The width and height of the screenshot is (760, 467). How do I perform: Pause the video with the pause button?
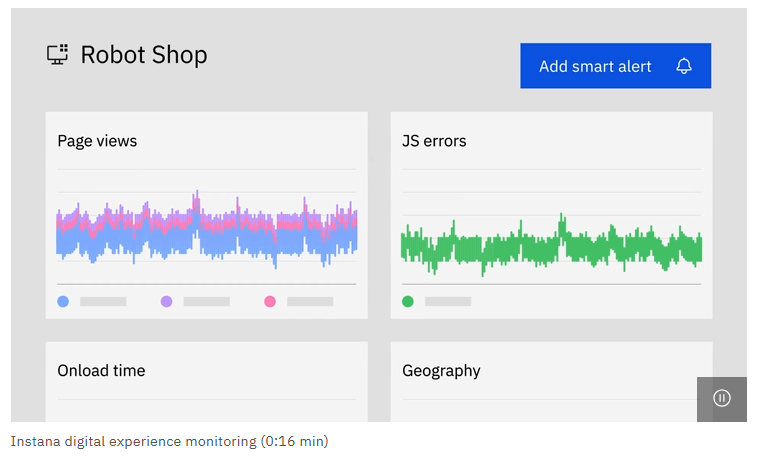click(x=722, y=398)
